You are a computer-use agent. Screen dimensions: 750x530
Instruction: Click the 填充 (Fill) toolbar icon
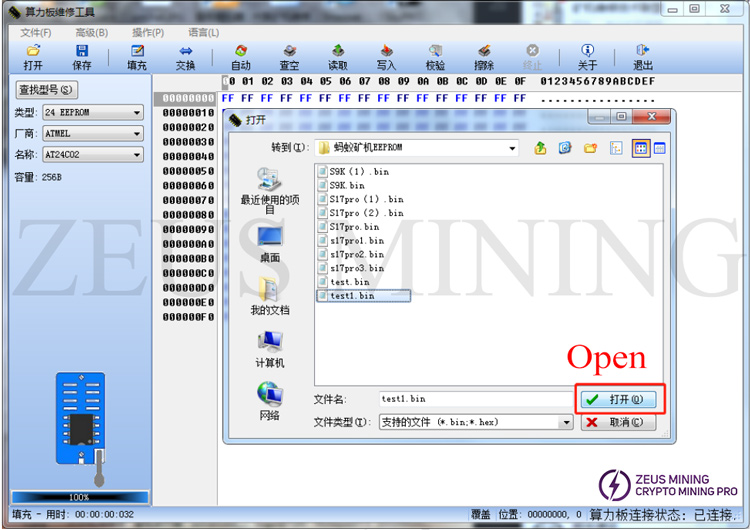click(137, 57)
